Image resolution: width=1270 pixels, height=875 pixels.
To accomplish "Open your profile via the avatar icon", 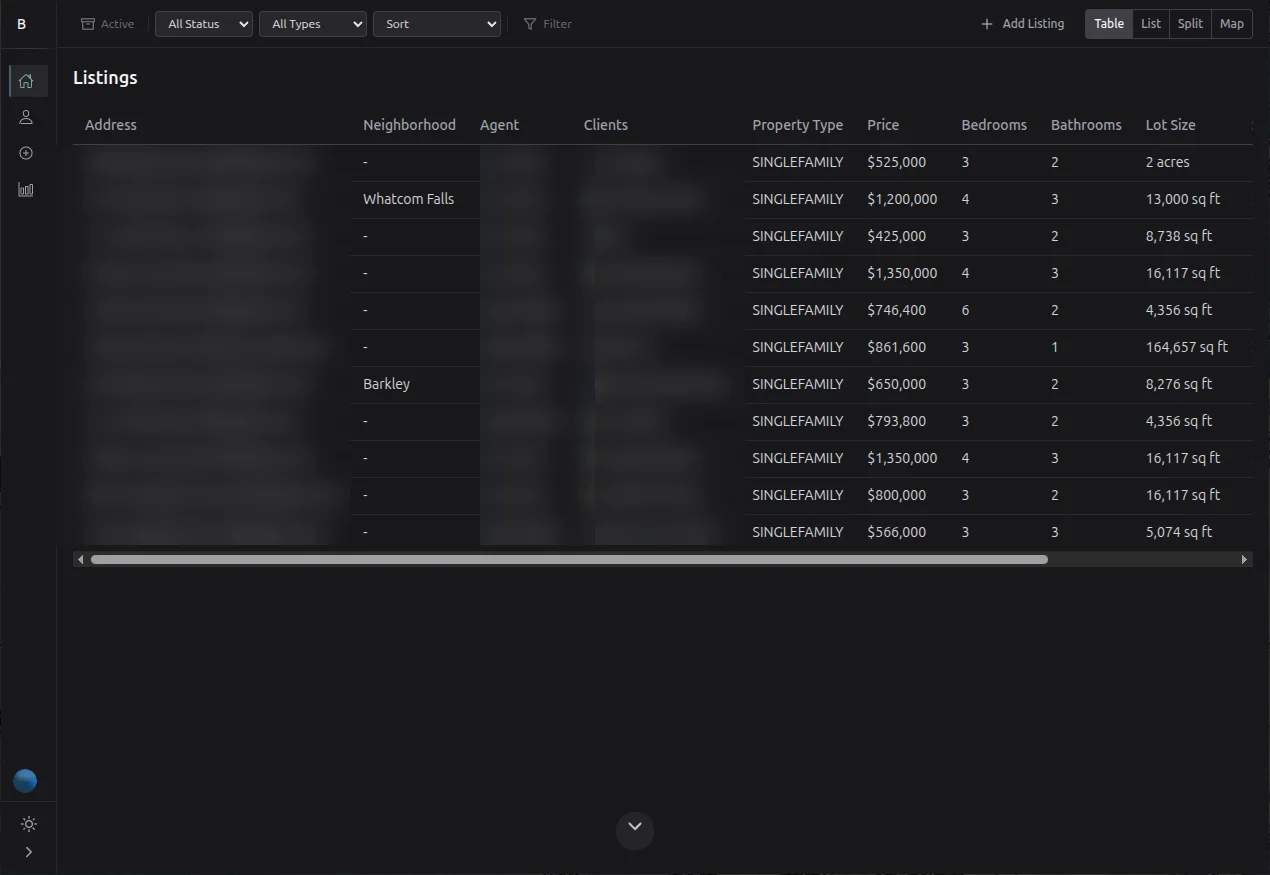I will tap(25, 781).
